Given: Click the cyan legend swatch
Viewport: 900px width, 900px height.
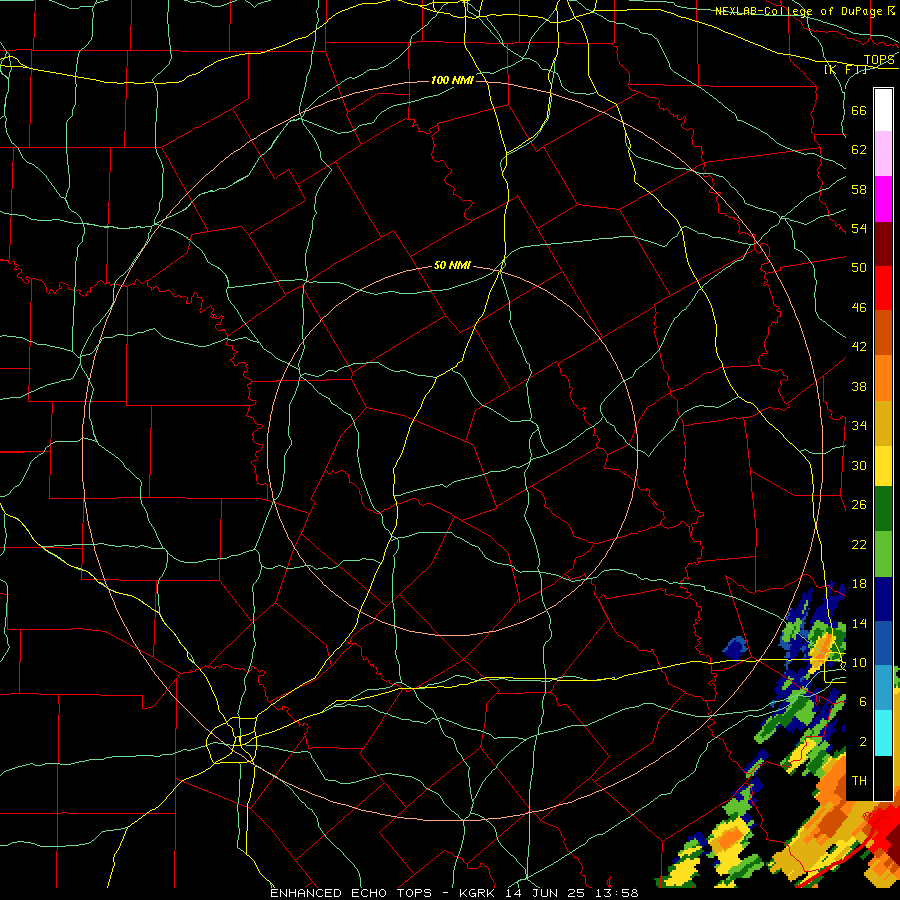Looking at the screenshot, I should 883,733.
